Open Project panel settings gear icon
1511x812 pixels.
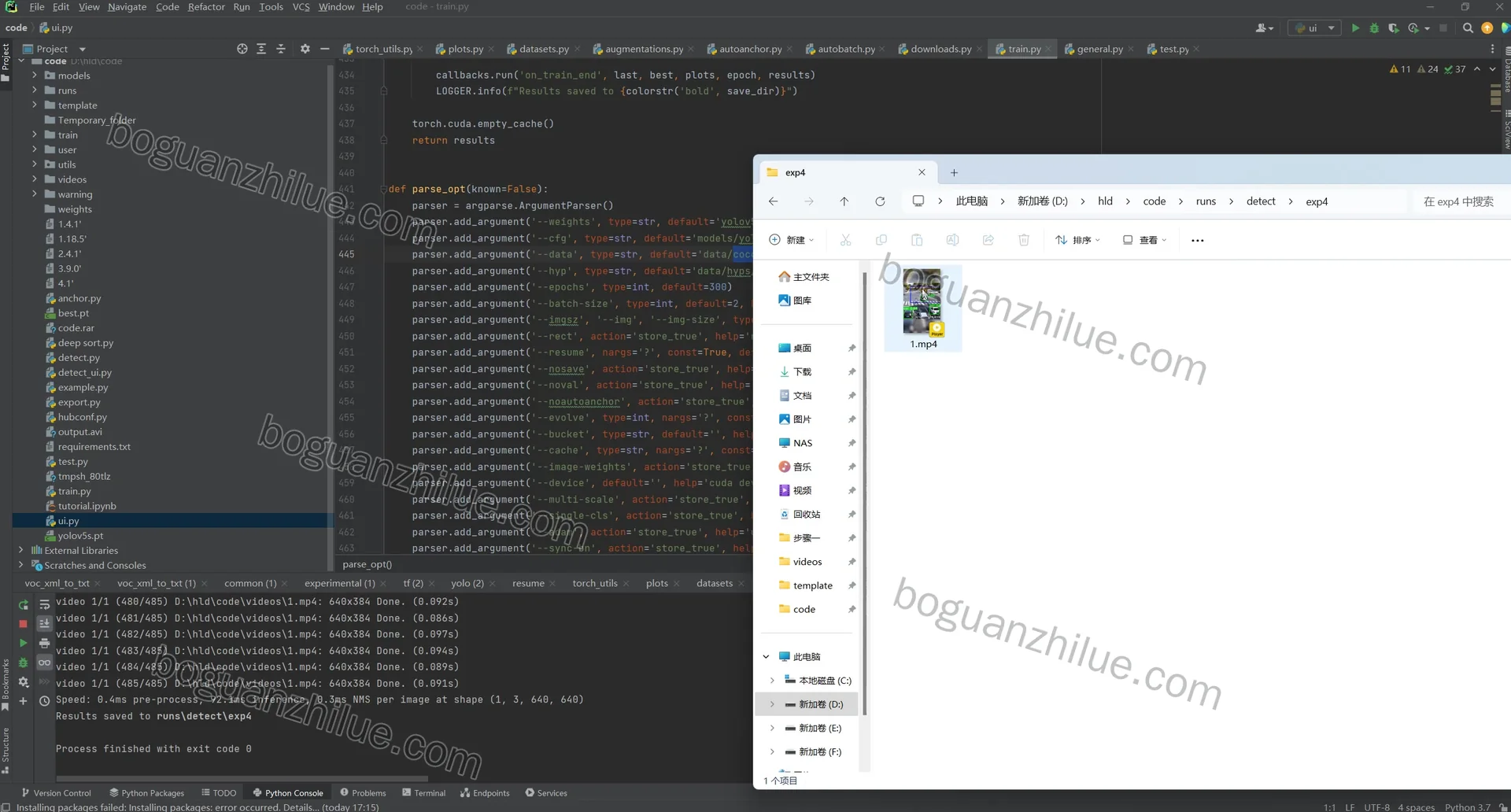tap(305, 49)
